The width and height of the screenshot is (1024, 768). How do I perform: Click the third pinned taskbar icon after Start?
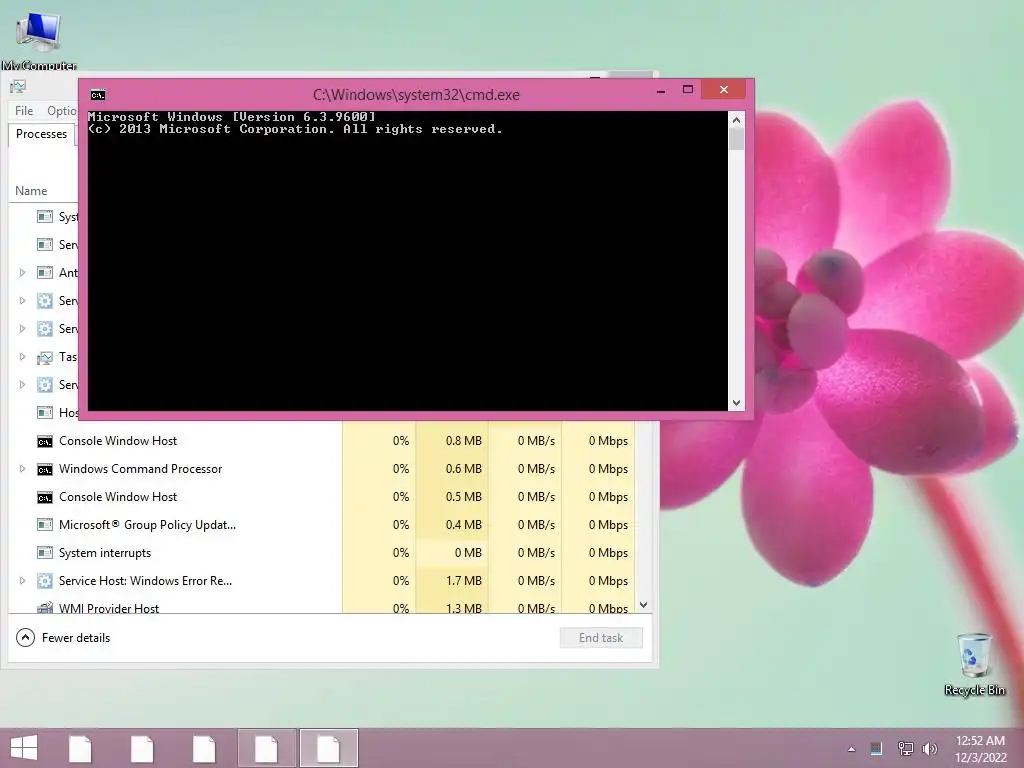coord(204,748)
